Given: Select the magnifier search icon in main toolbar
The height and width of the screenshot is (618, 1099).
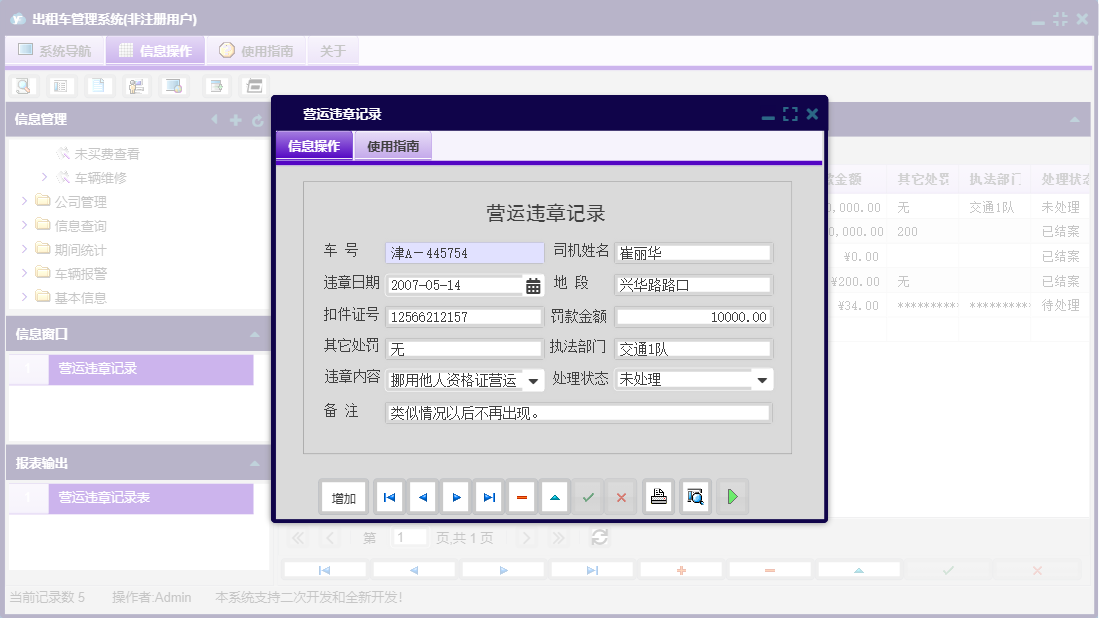Looking at the screenshot, I should (x=22, y=86).
